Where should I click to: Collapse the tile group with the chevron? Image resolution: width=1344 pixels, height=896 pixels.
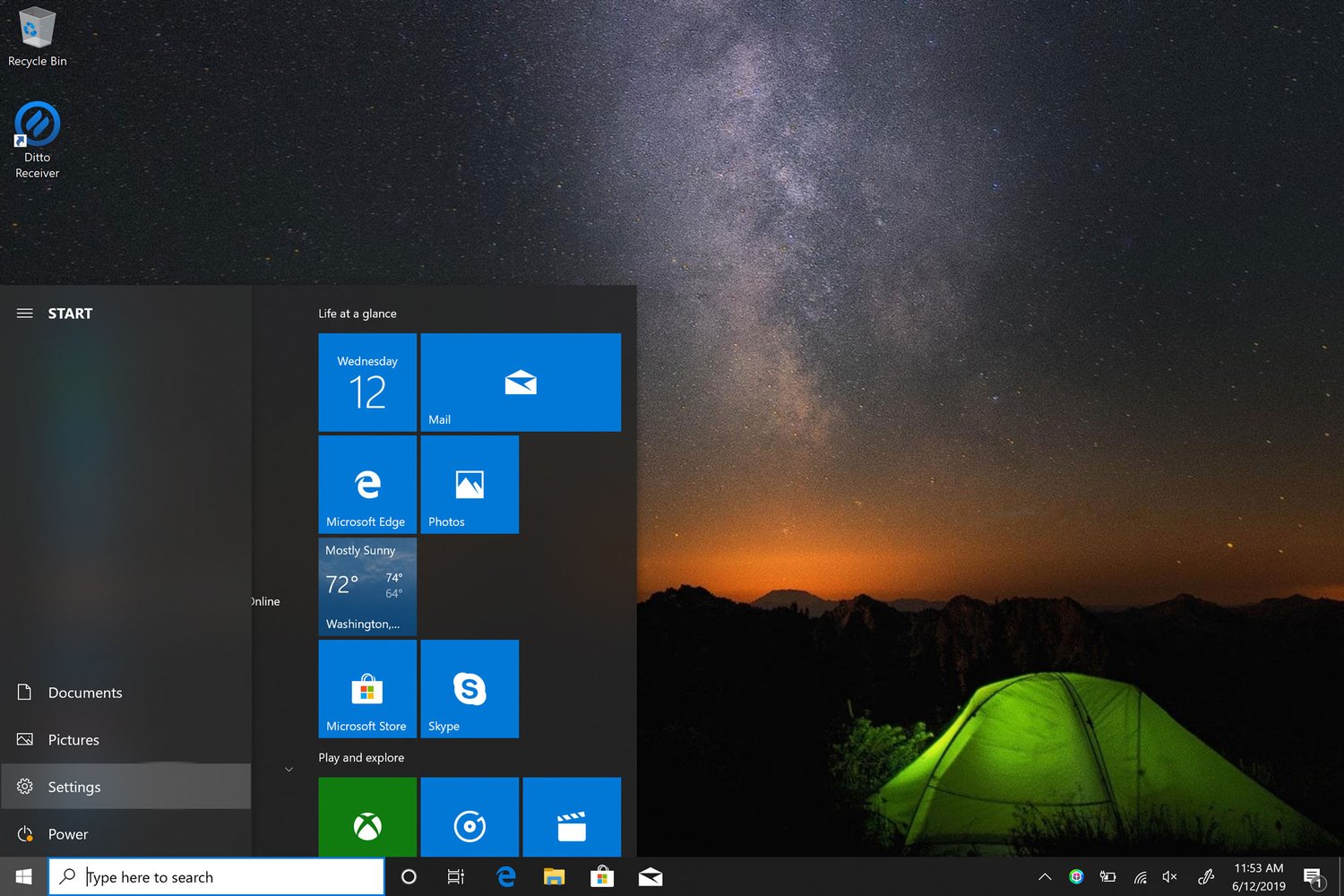(x=289, y=769)
